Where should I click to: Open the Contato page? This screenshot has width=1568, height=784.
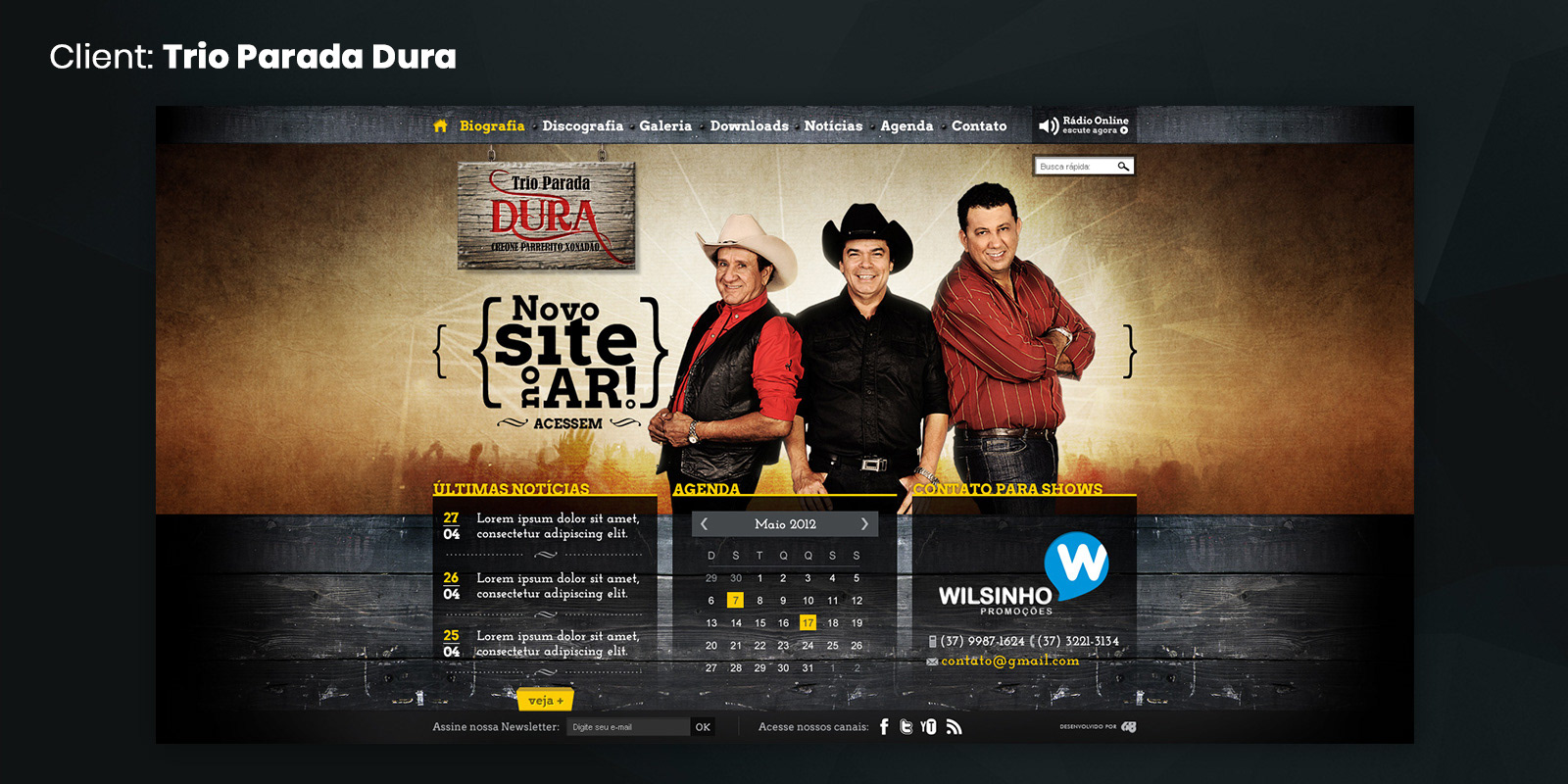point(979,125)
